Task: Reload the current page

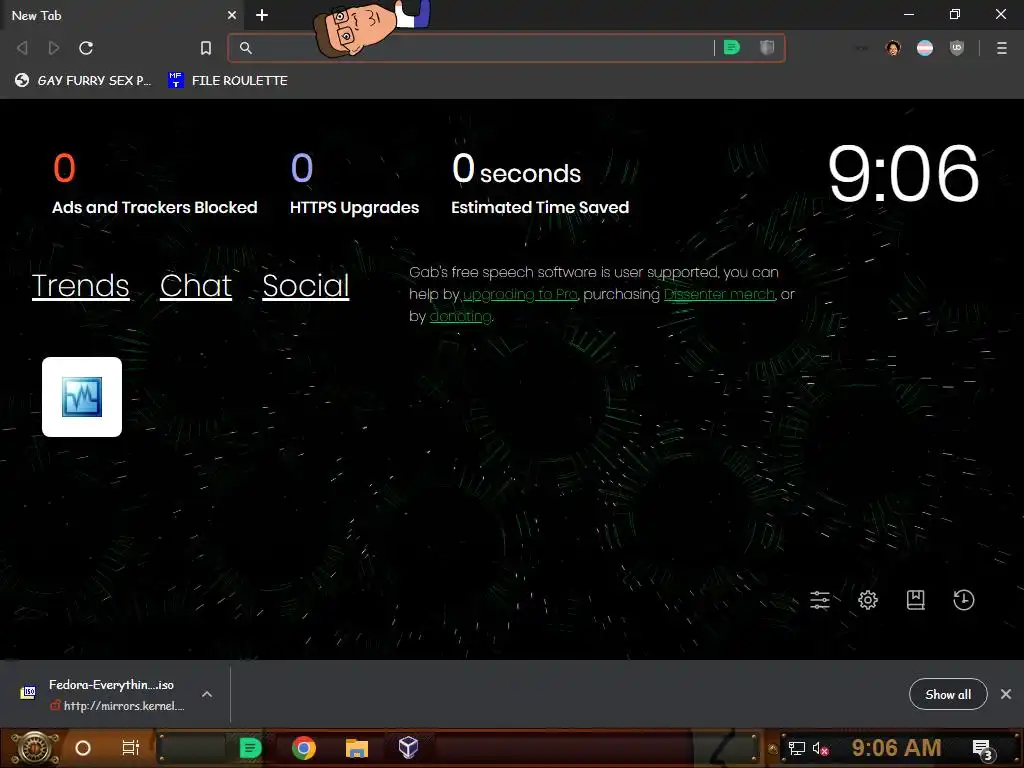Action: 86,48
